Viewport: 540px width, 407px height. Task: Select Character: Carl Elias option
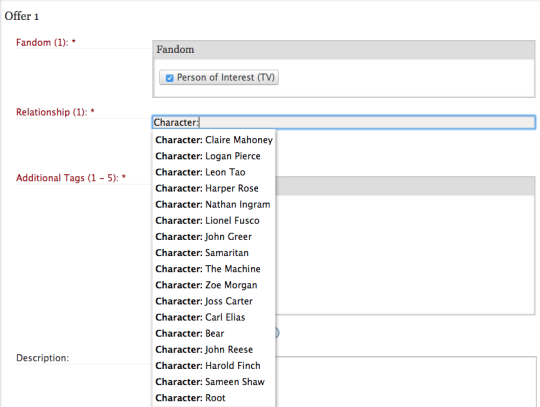point(214,317)
